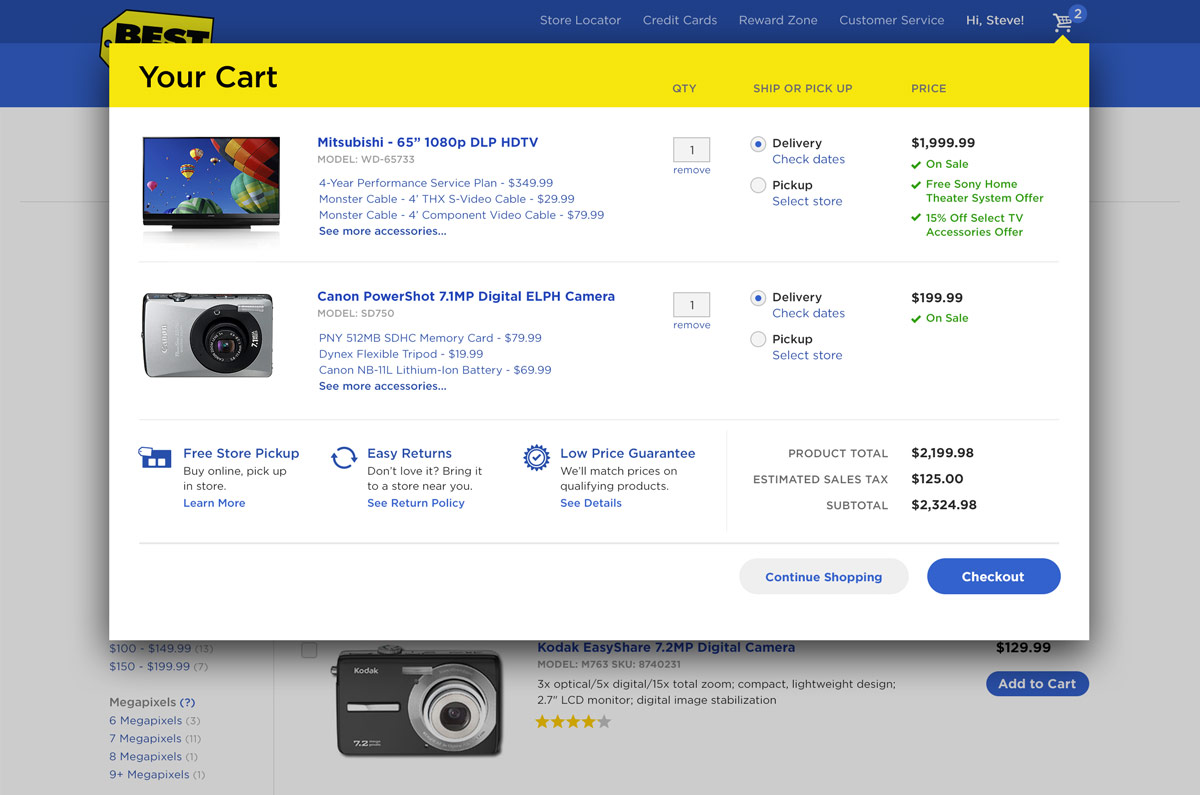Click the blue Free Store Pickup store icon

point(153,457)
